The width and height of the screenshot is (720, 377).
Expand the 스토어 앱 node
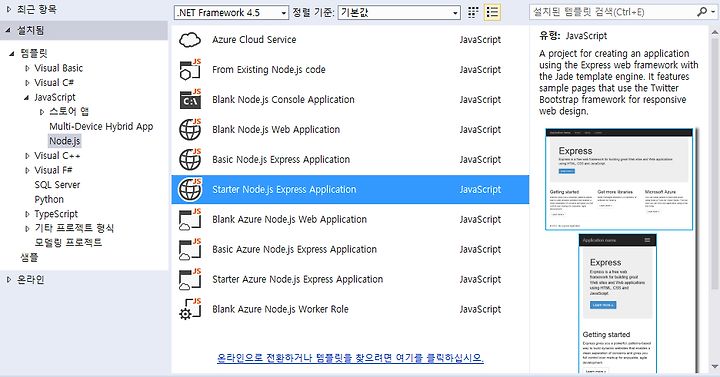click(x=42, y=112)
